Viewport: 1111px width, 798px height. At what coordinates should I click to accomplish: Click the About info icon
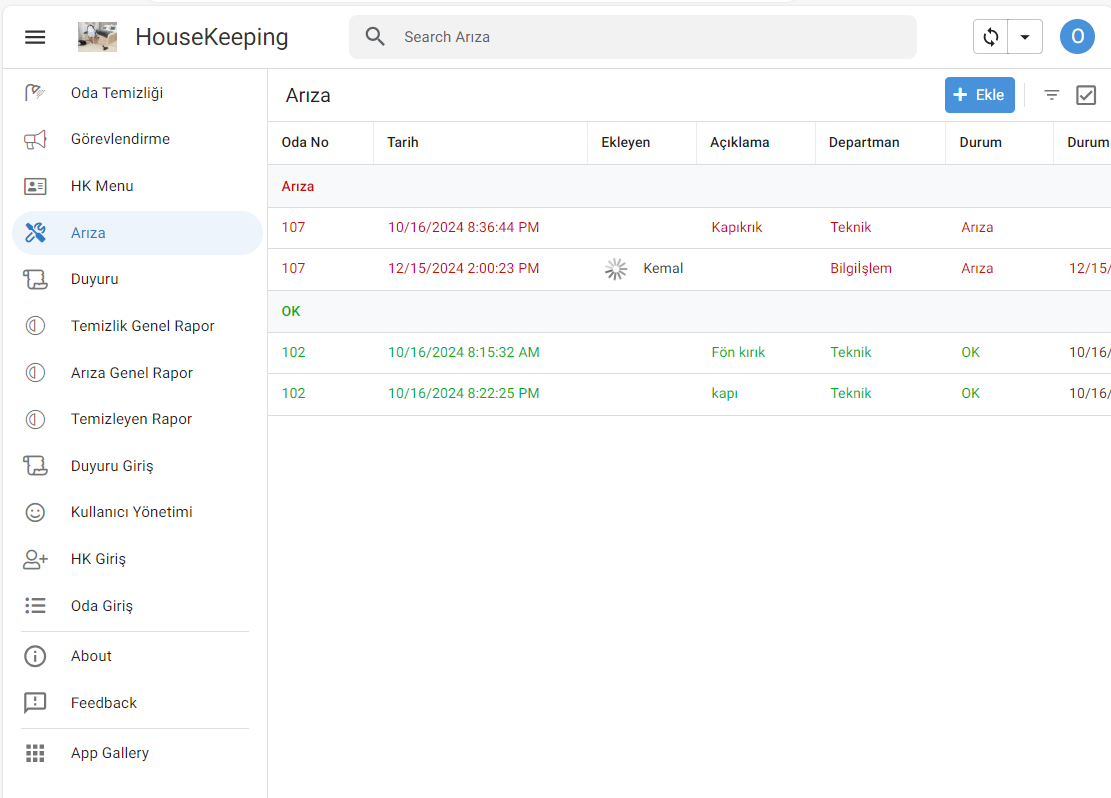pos(35,656)
